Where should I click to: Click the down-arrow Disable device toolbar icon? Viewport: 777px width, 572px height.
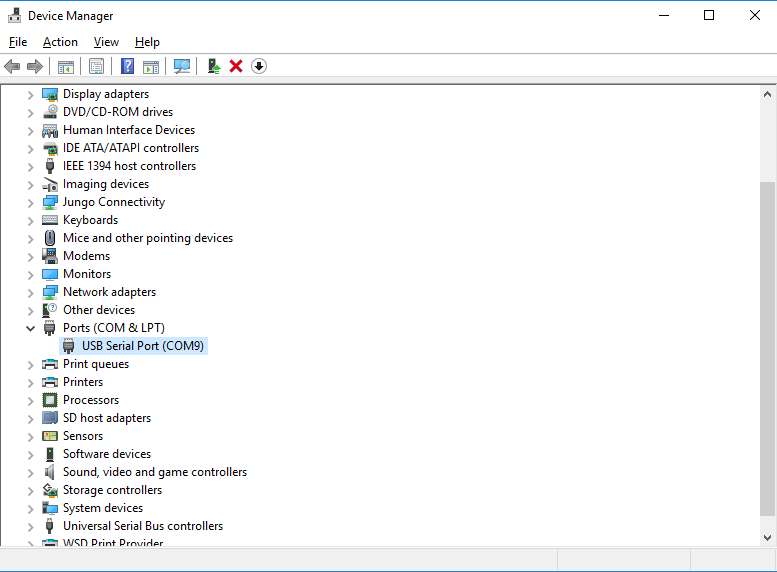pyautogui.click(x=259, y=66)
